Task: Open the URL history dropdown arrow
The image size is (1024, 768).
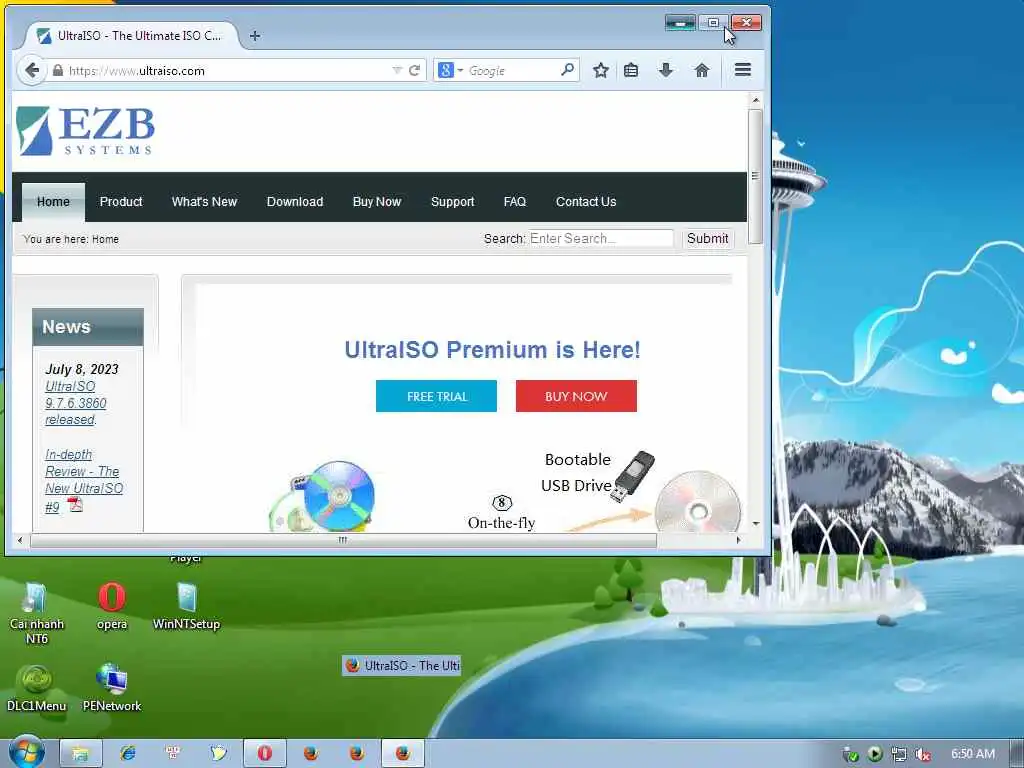Action: (396, 71)
